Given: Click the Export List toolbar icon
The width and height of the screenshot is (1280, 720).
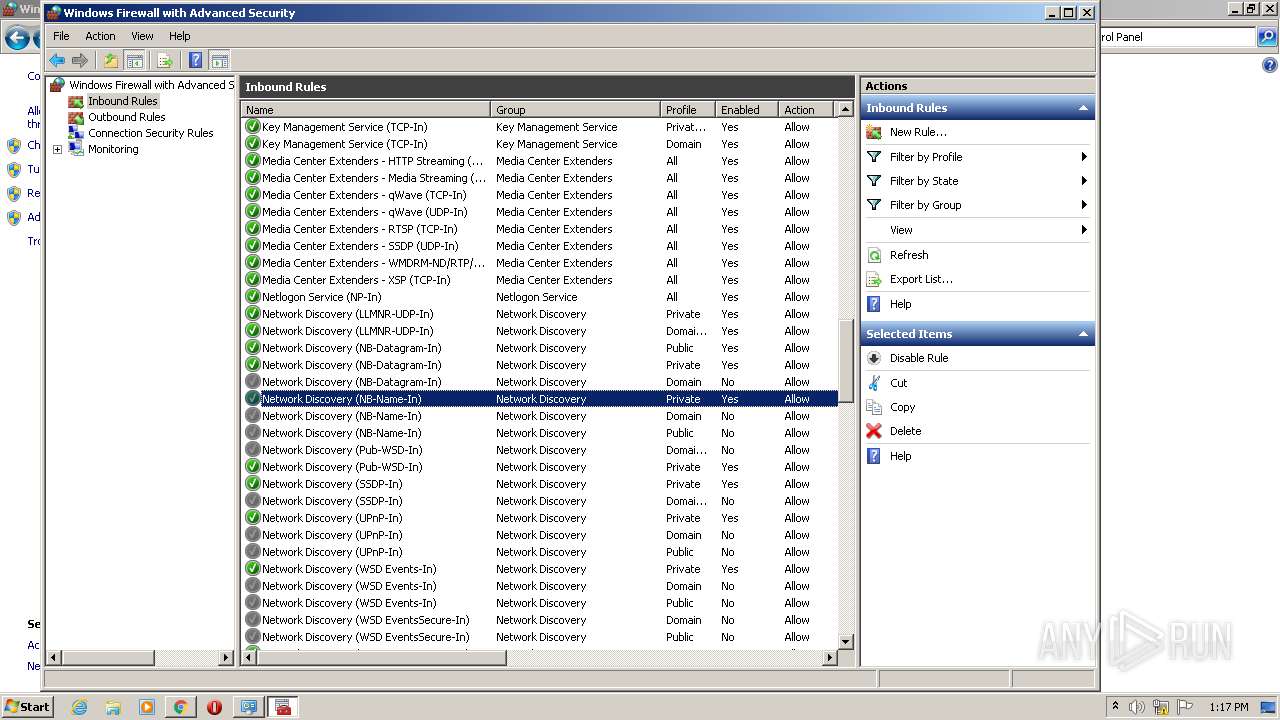Looking at the screenshot, I should click(165, 61).
